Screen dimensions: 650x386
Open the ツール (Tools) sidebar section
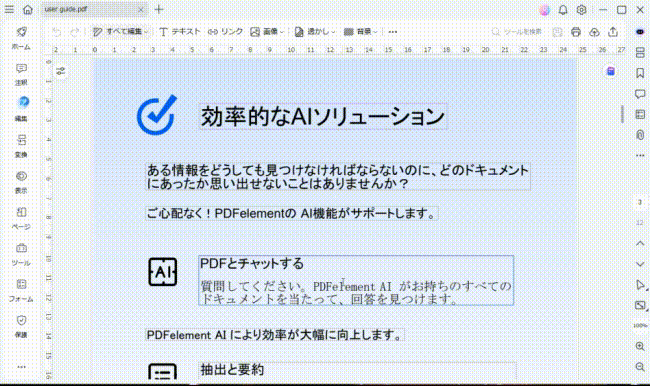21,254
